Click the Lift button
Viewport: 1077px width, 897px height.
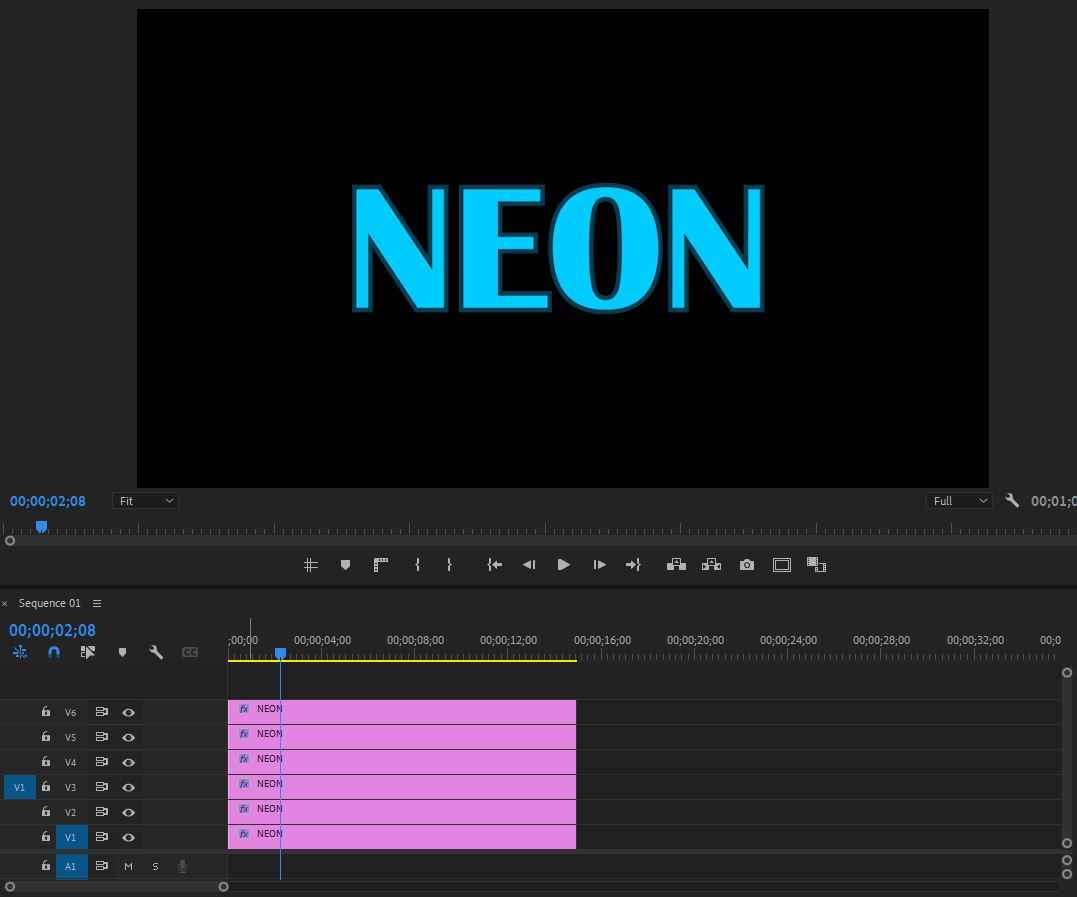pyautogui.click(x=677, y=565)
